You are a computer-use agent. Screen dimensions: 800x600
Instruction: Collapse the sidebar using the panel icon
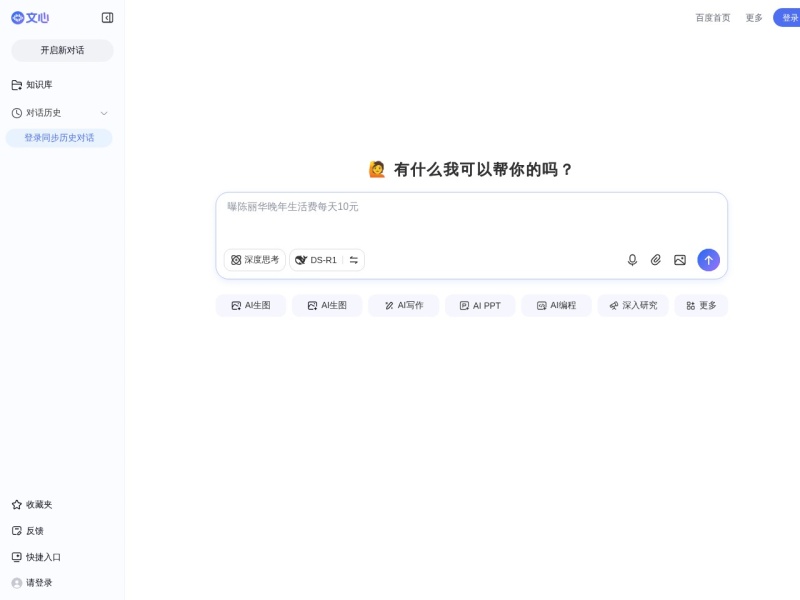click(x=107, y=17)
